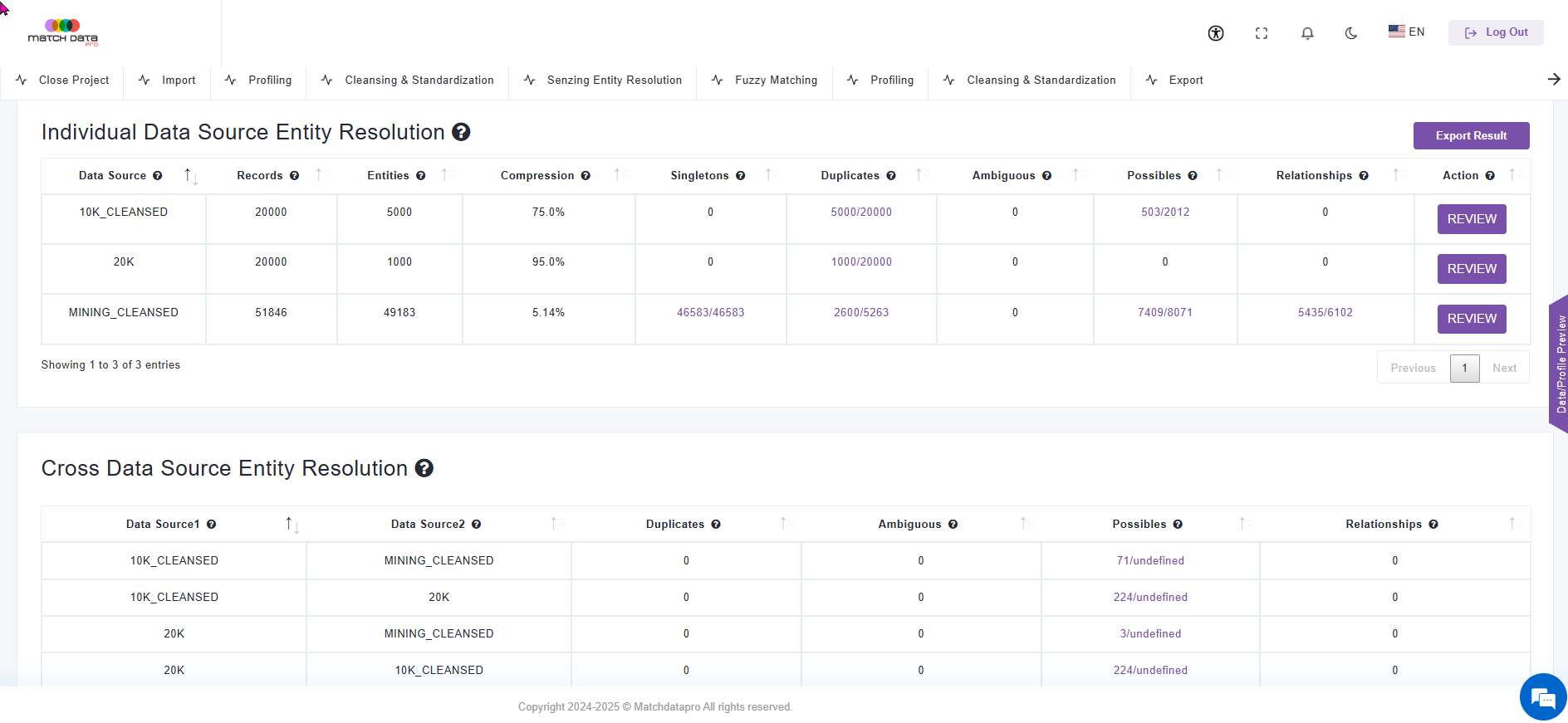Show help for Cross Data Source Entity Resolution
Image resolution: width=1568 pixels, height=723 pixels.
(424, 468)
